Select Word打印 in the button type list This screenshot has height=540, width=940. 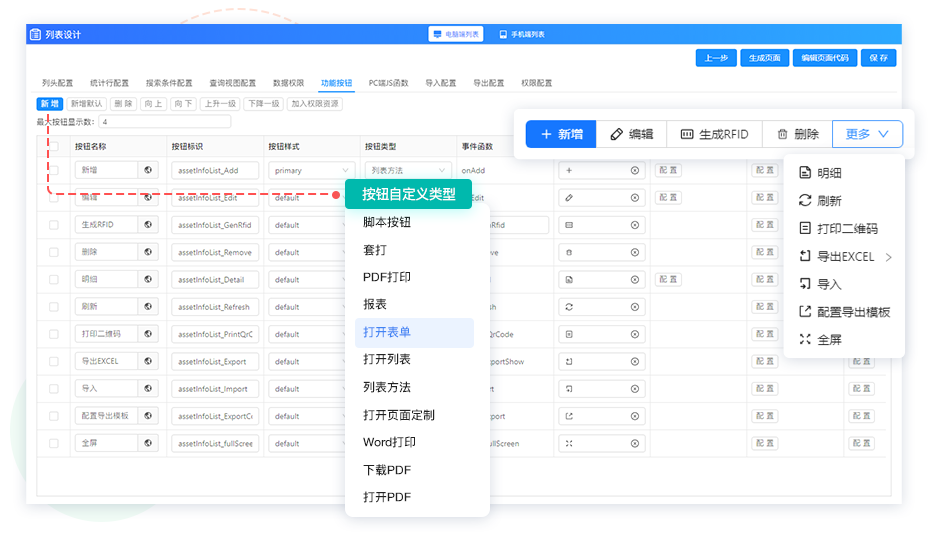tap(389, 442)
